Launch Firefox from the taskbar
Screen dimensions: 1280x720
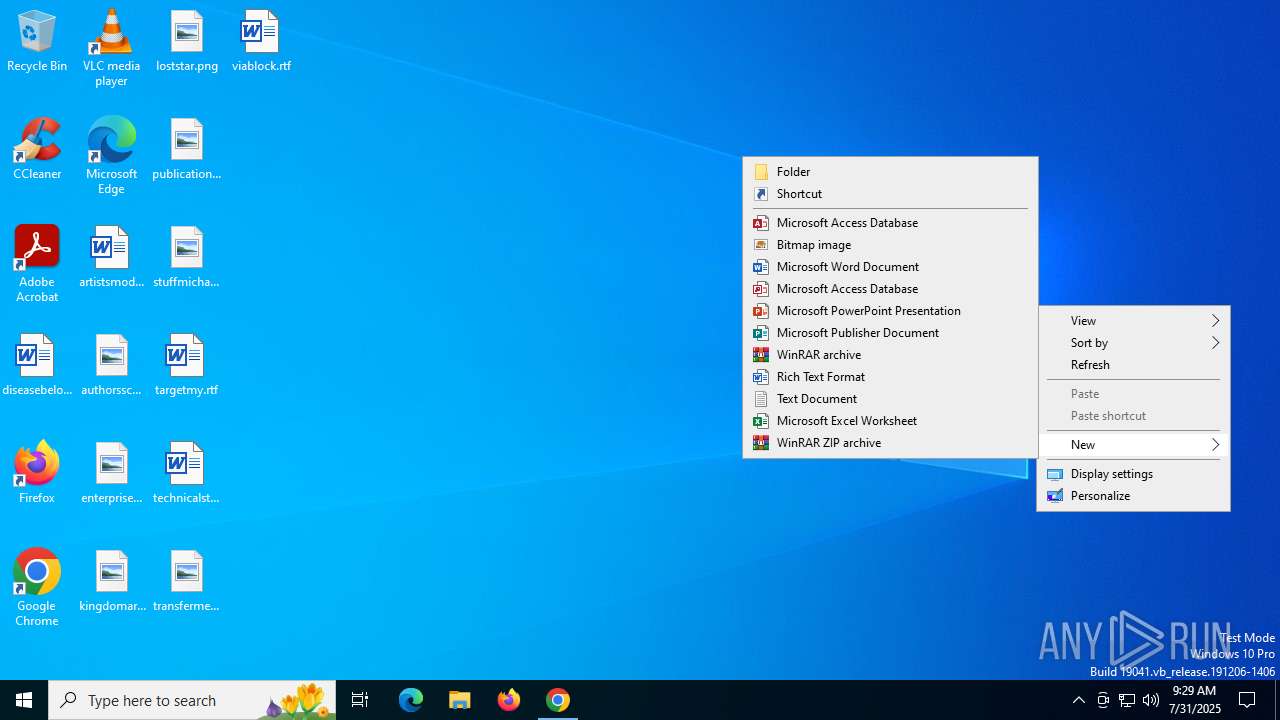[x=509, y=700]
